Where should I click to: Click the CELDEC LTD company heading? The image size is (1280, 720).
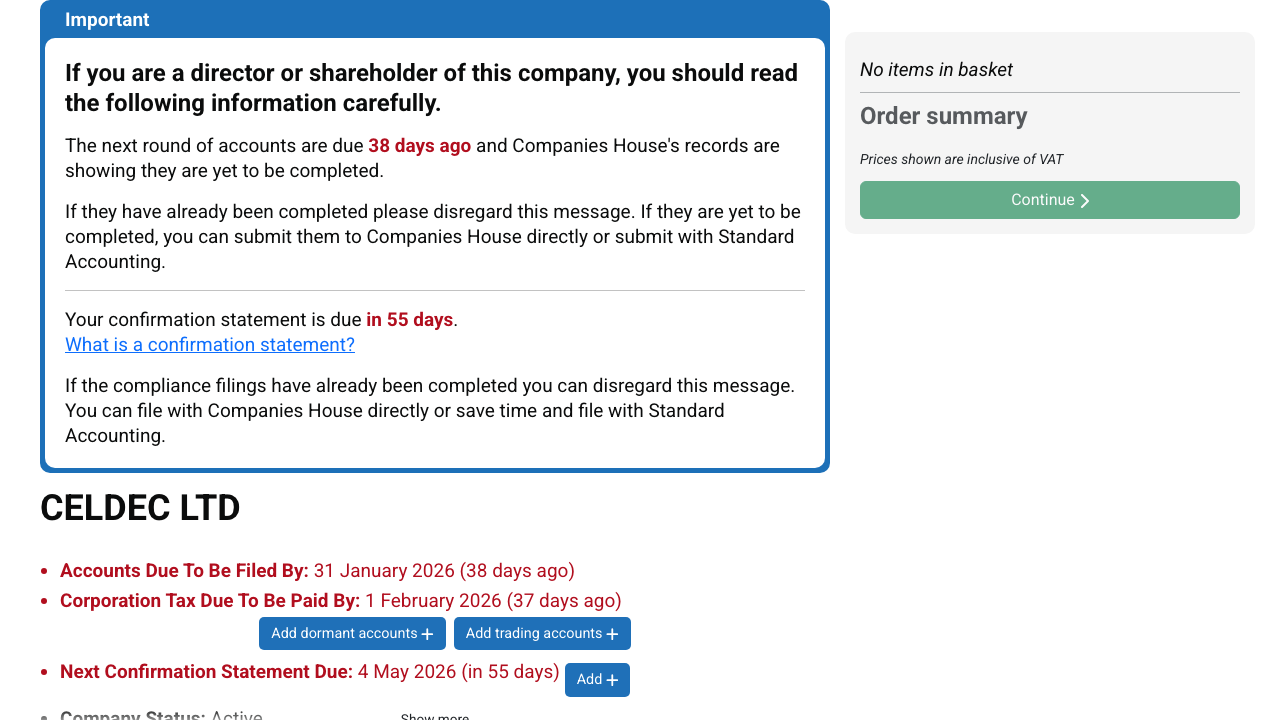[140, 508]
